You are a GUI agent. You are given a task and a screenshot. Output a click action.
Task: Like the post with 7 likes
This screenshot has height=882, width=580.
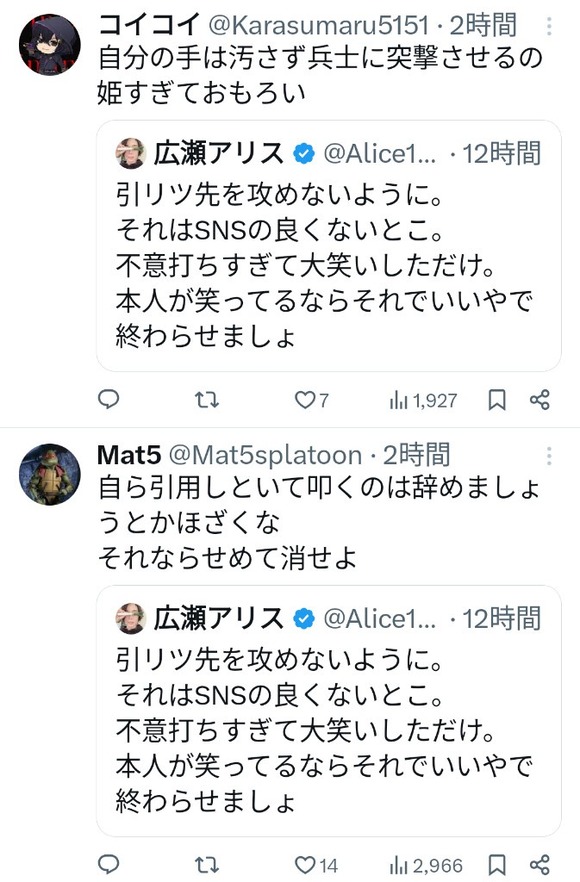tap(312, 400)
